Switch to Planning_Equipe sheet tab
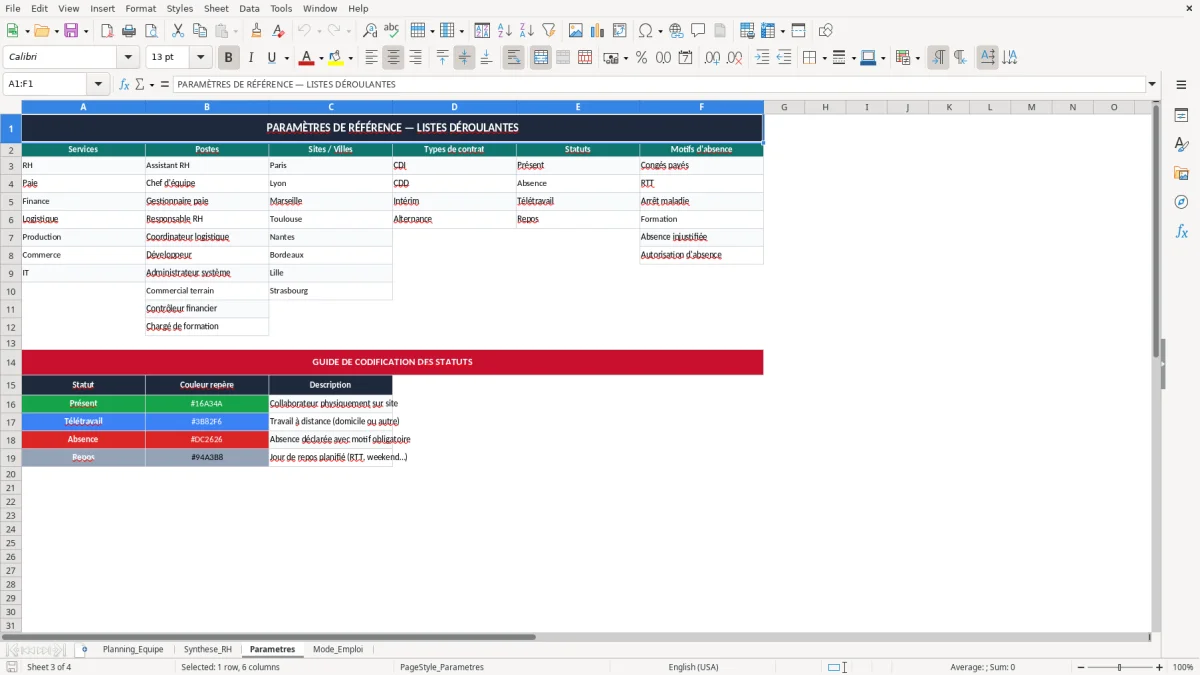This screenshot has width=1200, height=675. tap(133, 649)
